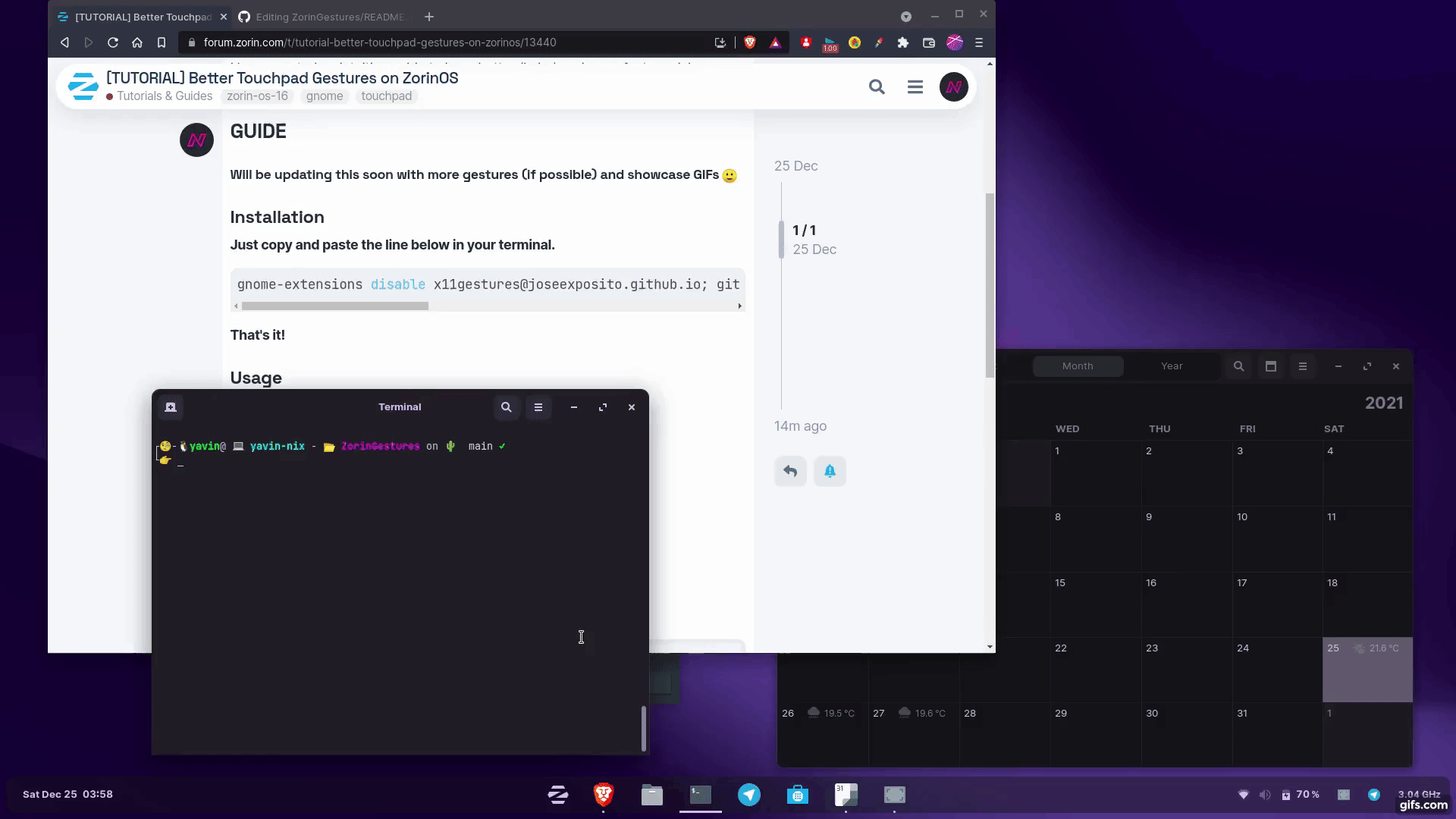Select December 25 in the Calendar
This screenshot has width=1456, height=819.
coord(1367,670)
